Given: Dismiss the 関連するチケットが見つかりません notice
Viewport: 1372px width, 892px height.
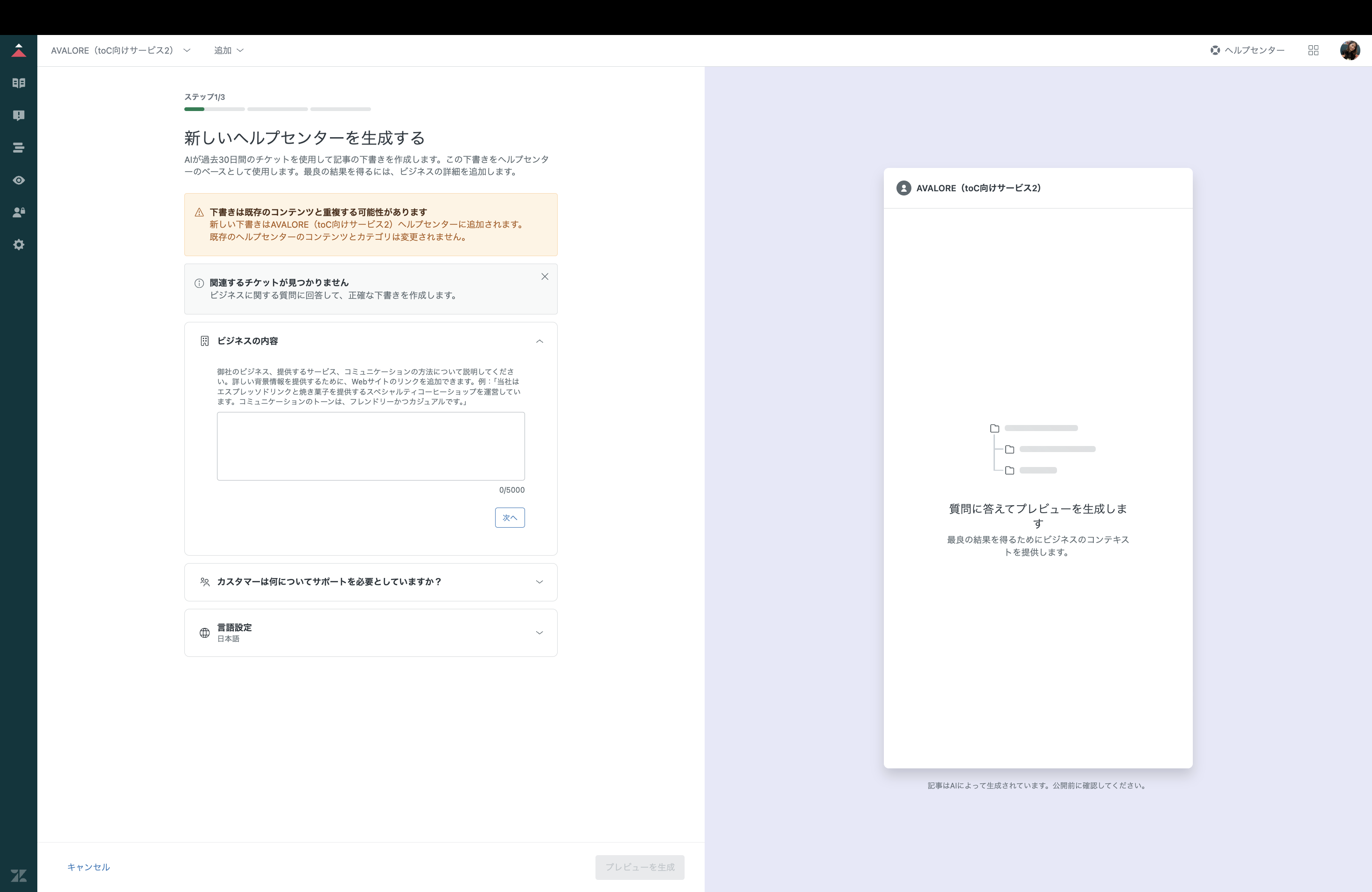Looking at the screenshot, I should point(544,277).
